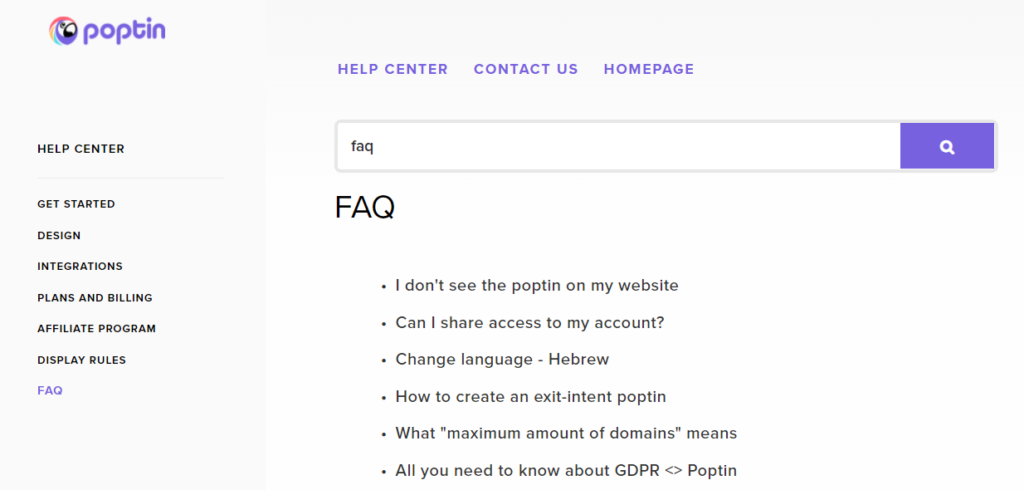This screenshot has height=490, width=1024.
Task: Open article I don't see the poptin
Action: (x=537, y=286)
